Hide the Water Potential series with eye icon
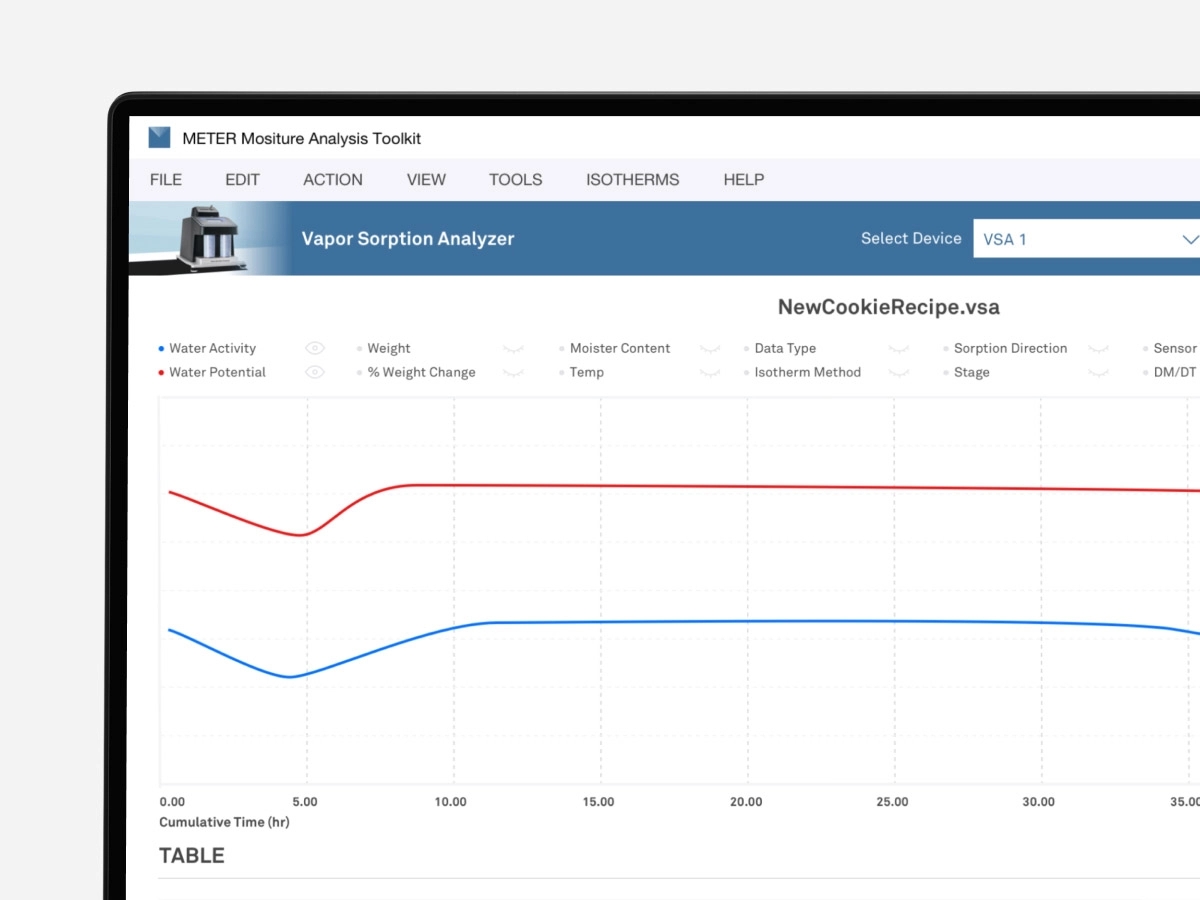 pyautogui.click(x=315, y=372)
